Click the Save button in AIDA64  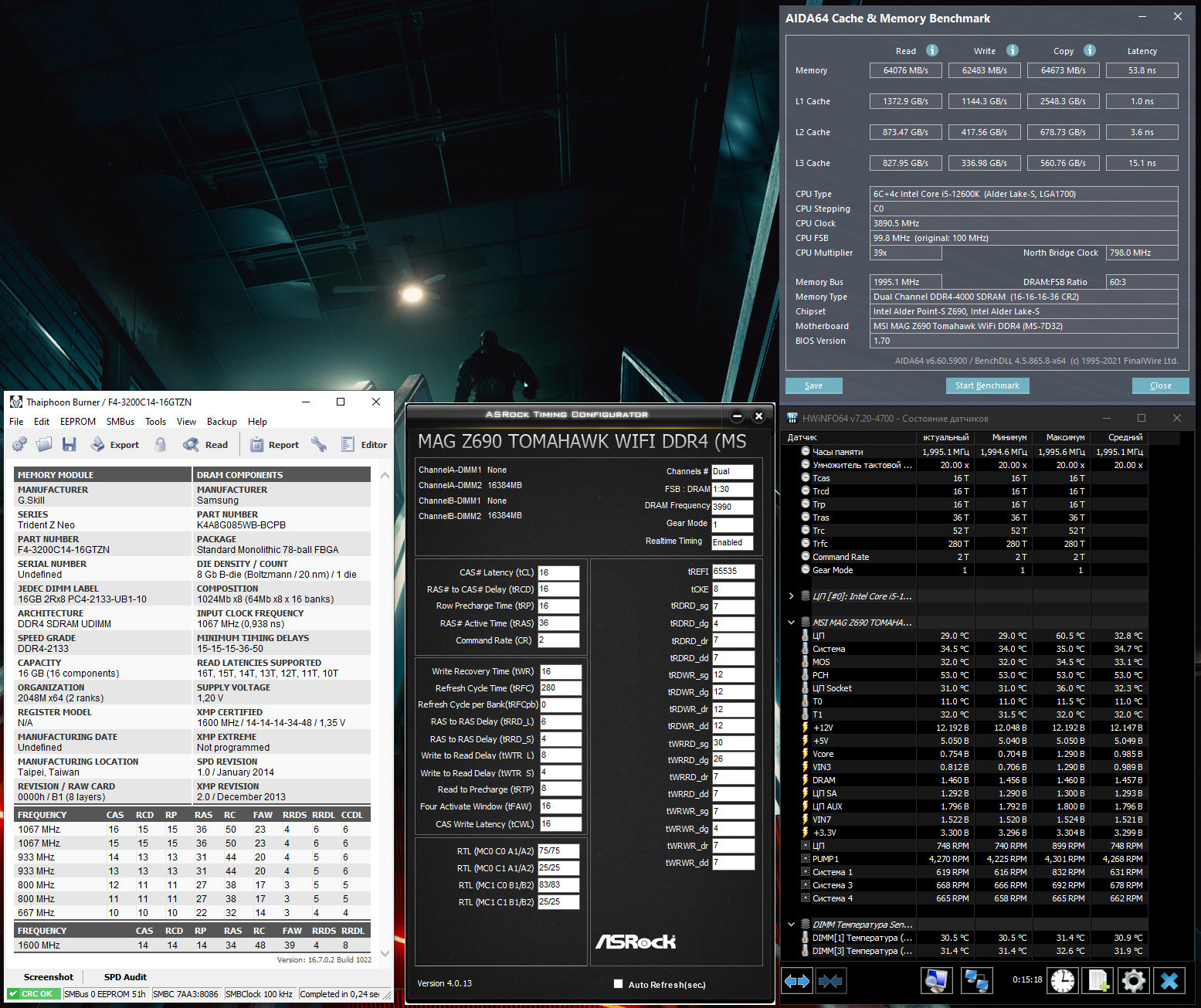pyautogui.click(x=813, y=385)
